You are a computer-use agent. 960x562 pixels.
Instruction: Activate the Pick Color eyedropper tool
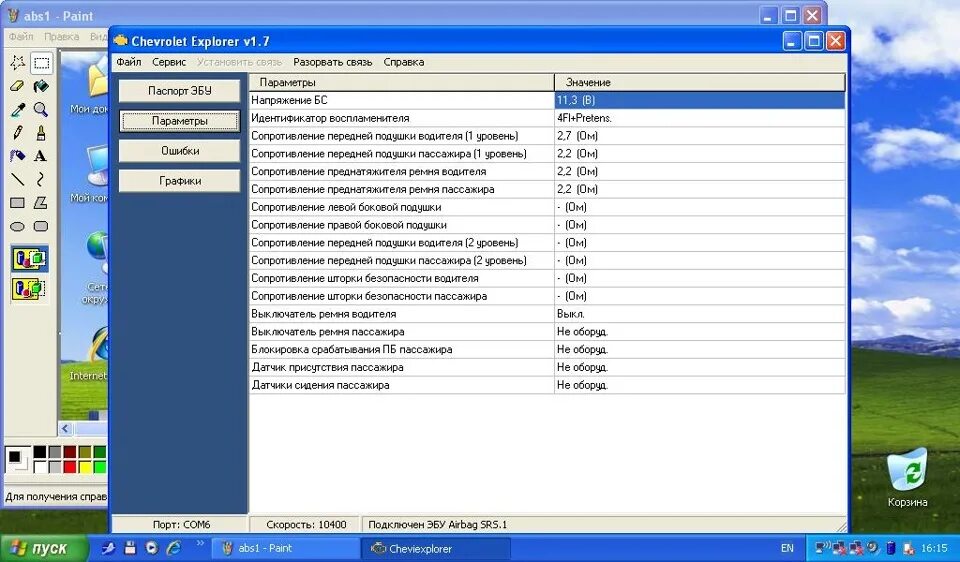(18, 110)
